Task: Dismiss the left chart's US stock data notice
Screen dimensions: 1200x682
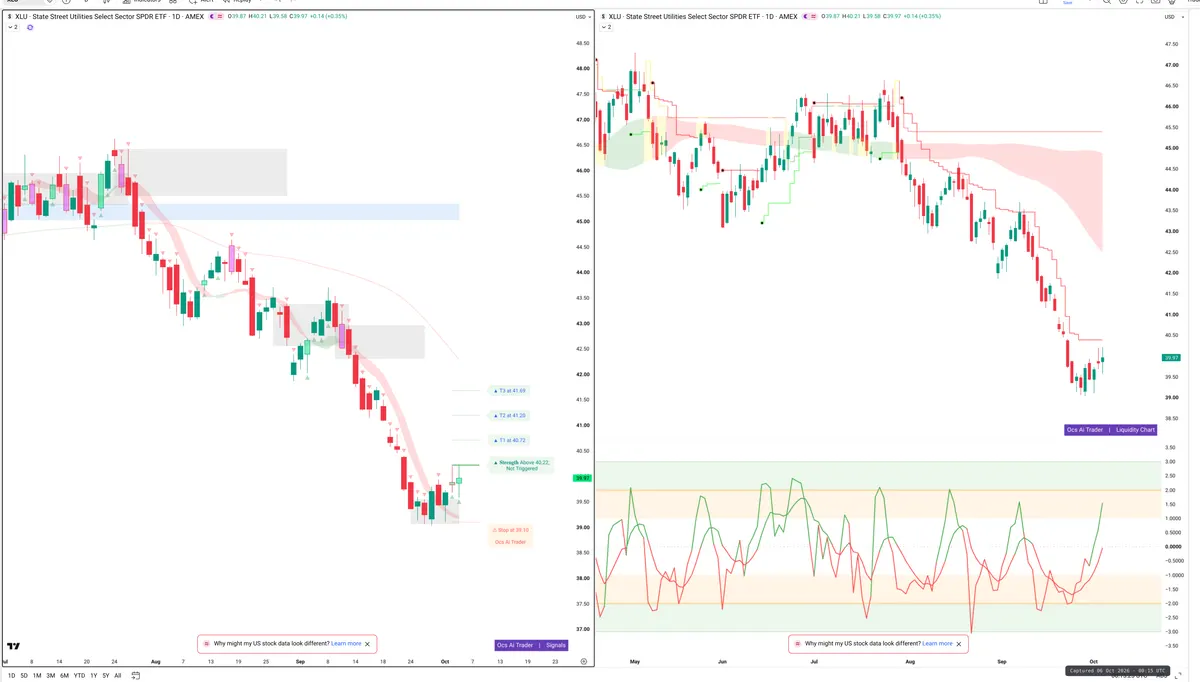Action: [368, 644]
